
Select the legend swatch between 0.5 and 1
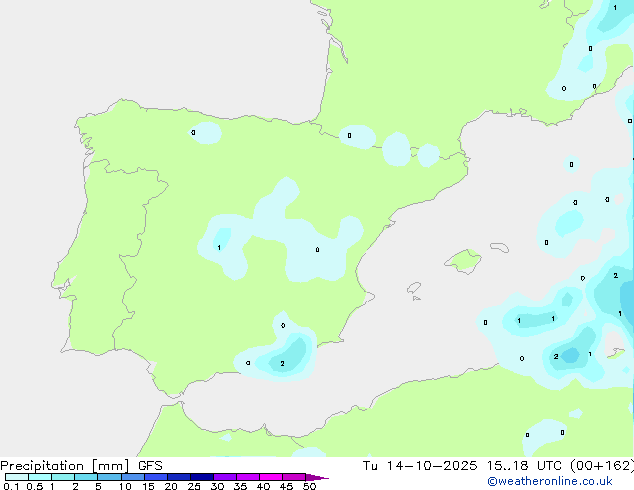[40, 477]
